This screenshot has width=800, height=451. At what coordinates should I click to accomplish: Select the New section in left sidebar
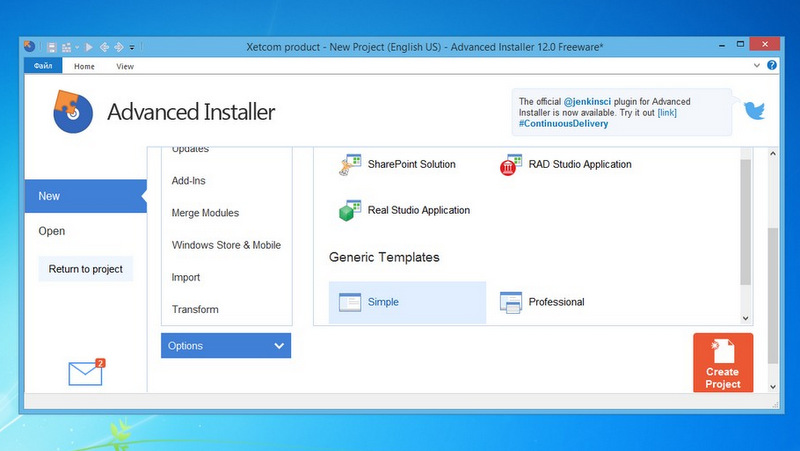tap(85, 196)
